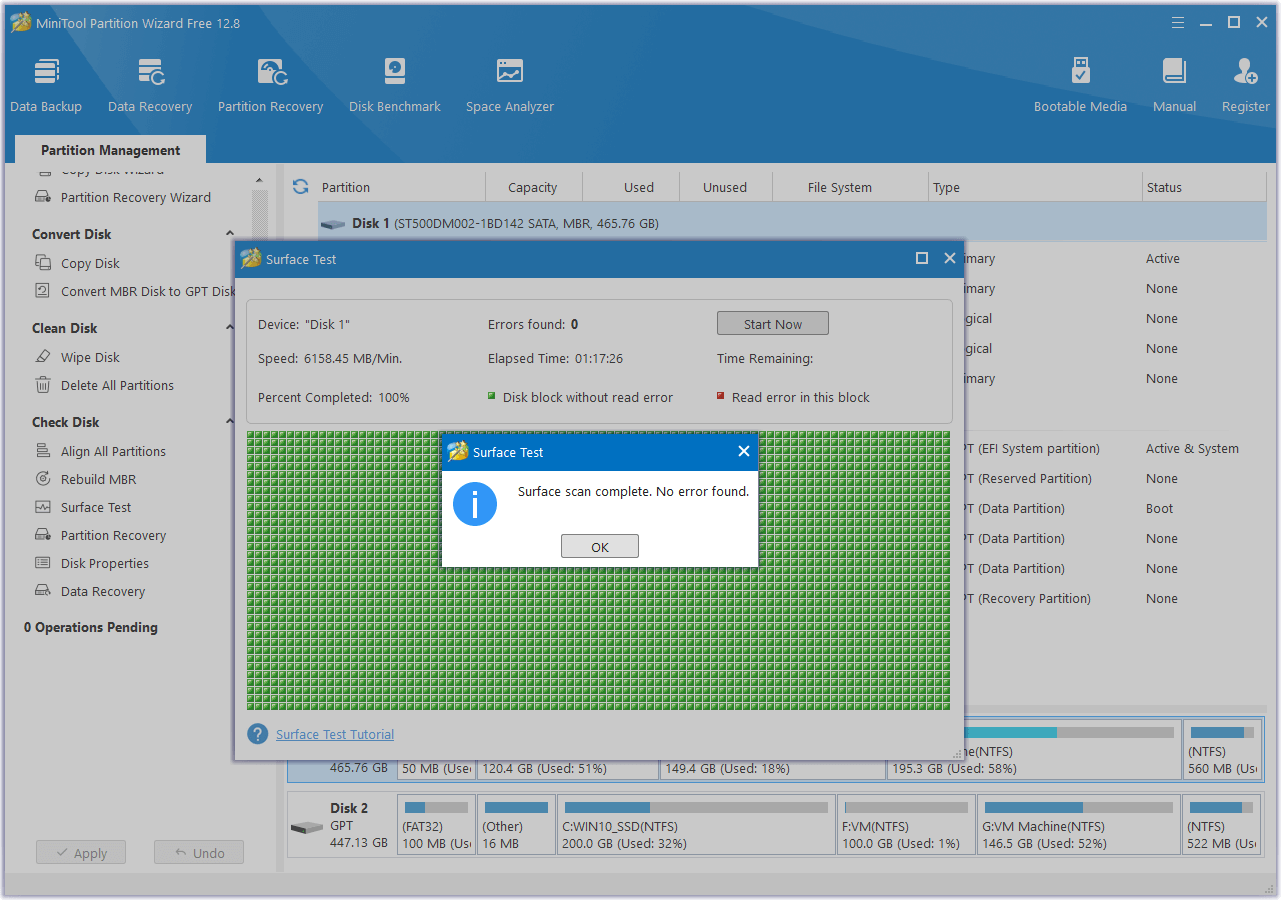
Task: Choose Rebuild MBR in the sidebar
Action: point(98,479)
